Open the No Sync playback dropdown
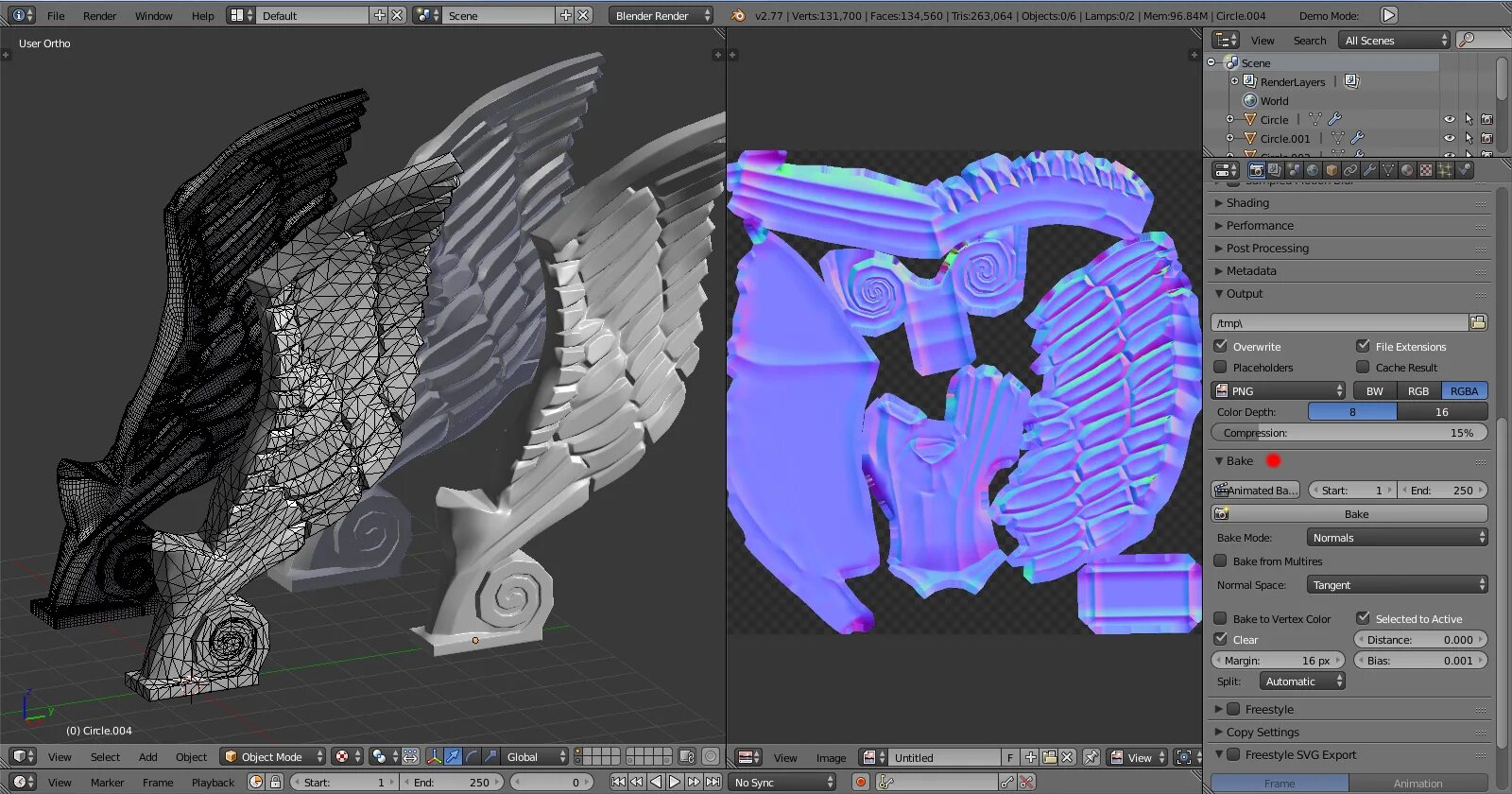This screenshot has height=794, width=1512. pos(783,782)
